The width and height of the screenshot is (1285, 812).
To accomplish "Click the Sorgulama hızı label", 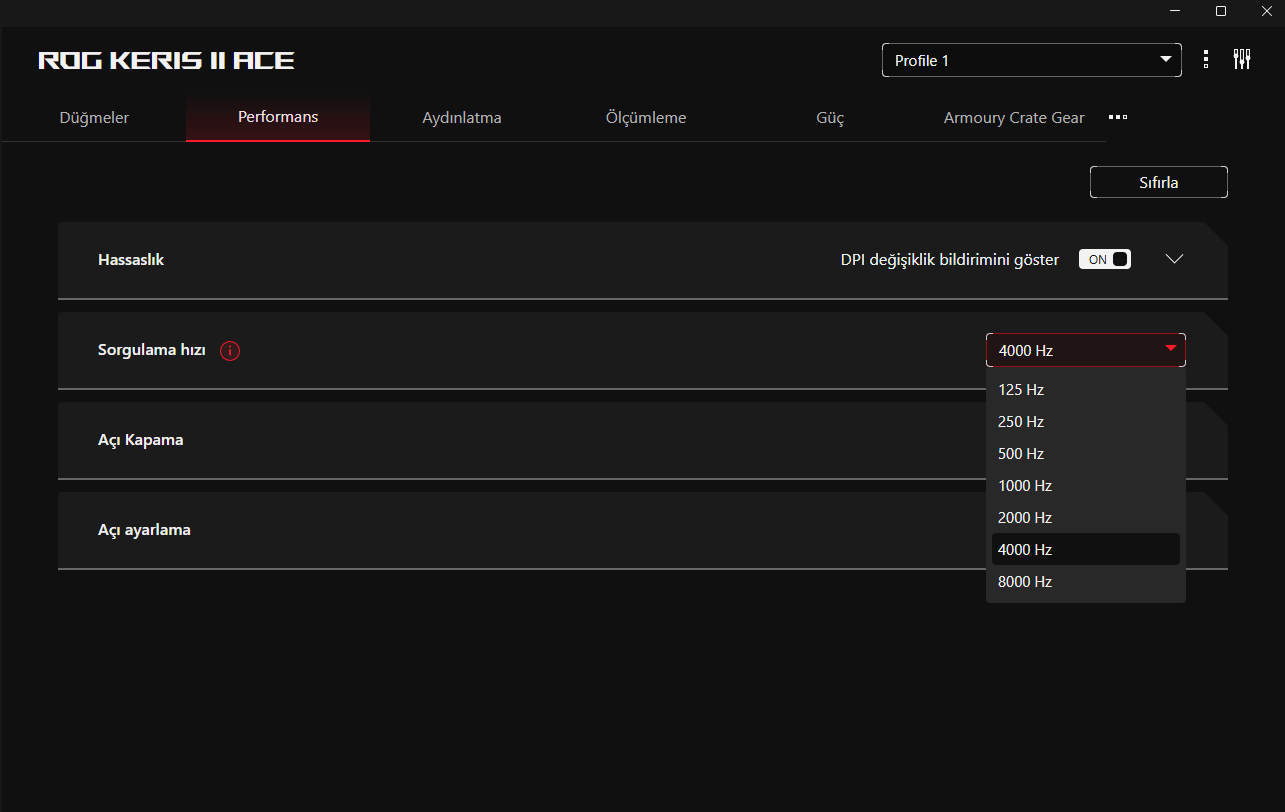I will point(152,350).
